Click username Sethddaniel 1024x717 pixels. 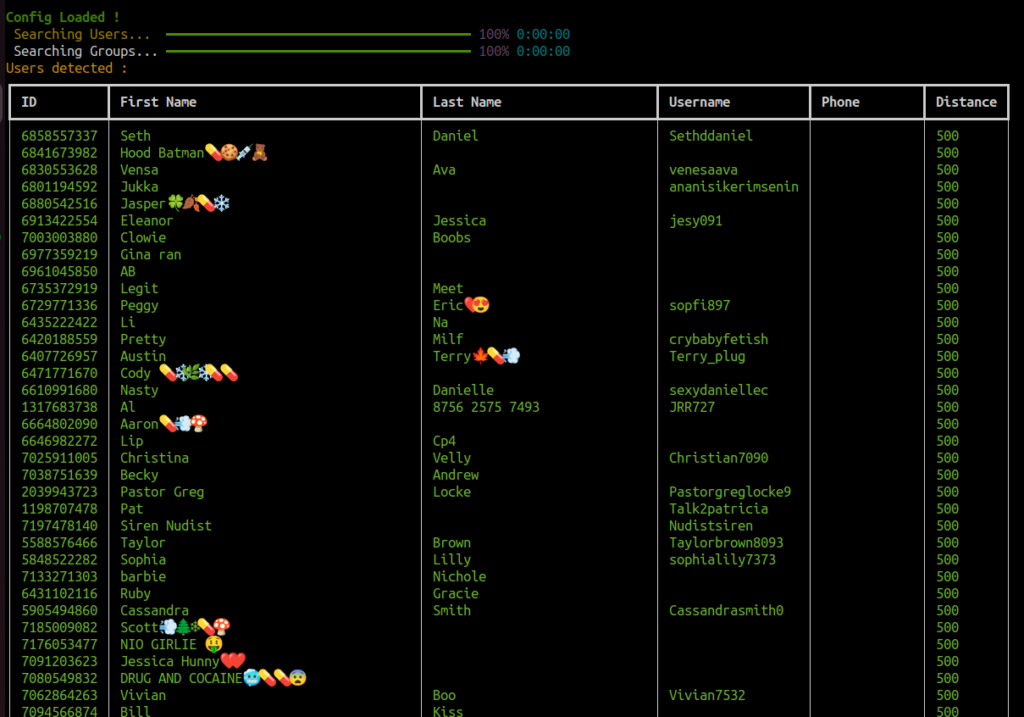(x=711, y=136)
